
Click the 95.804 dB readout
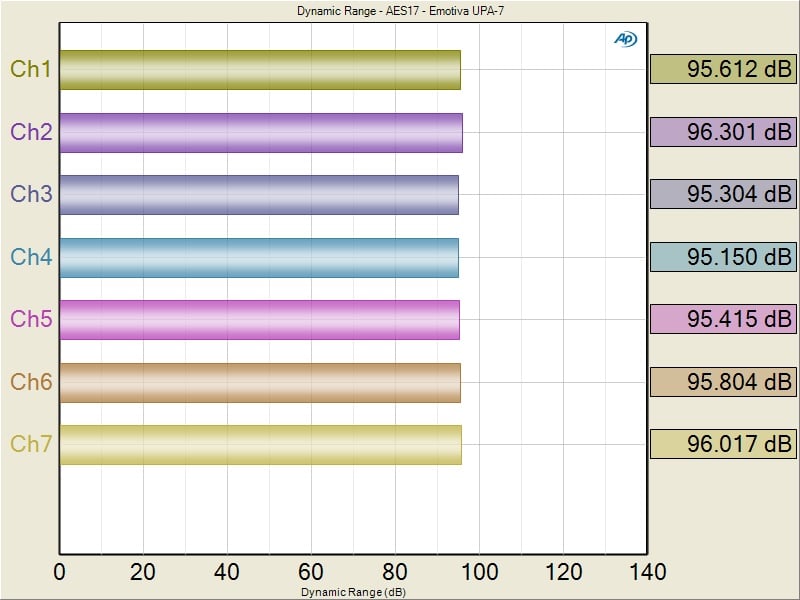coord(723,382)
